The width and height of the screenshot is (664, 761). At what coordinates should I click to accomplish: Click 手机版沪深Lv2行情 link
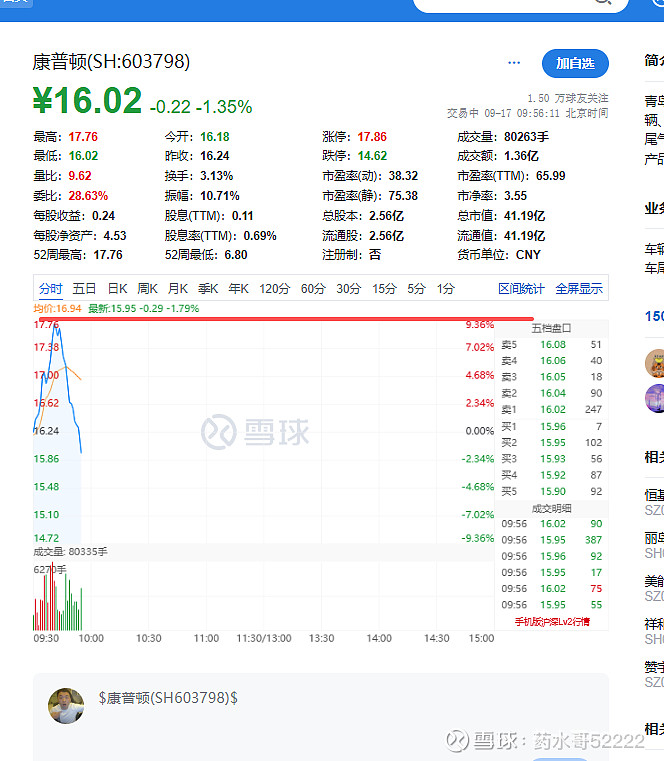coord(552,622)
